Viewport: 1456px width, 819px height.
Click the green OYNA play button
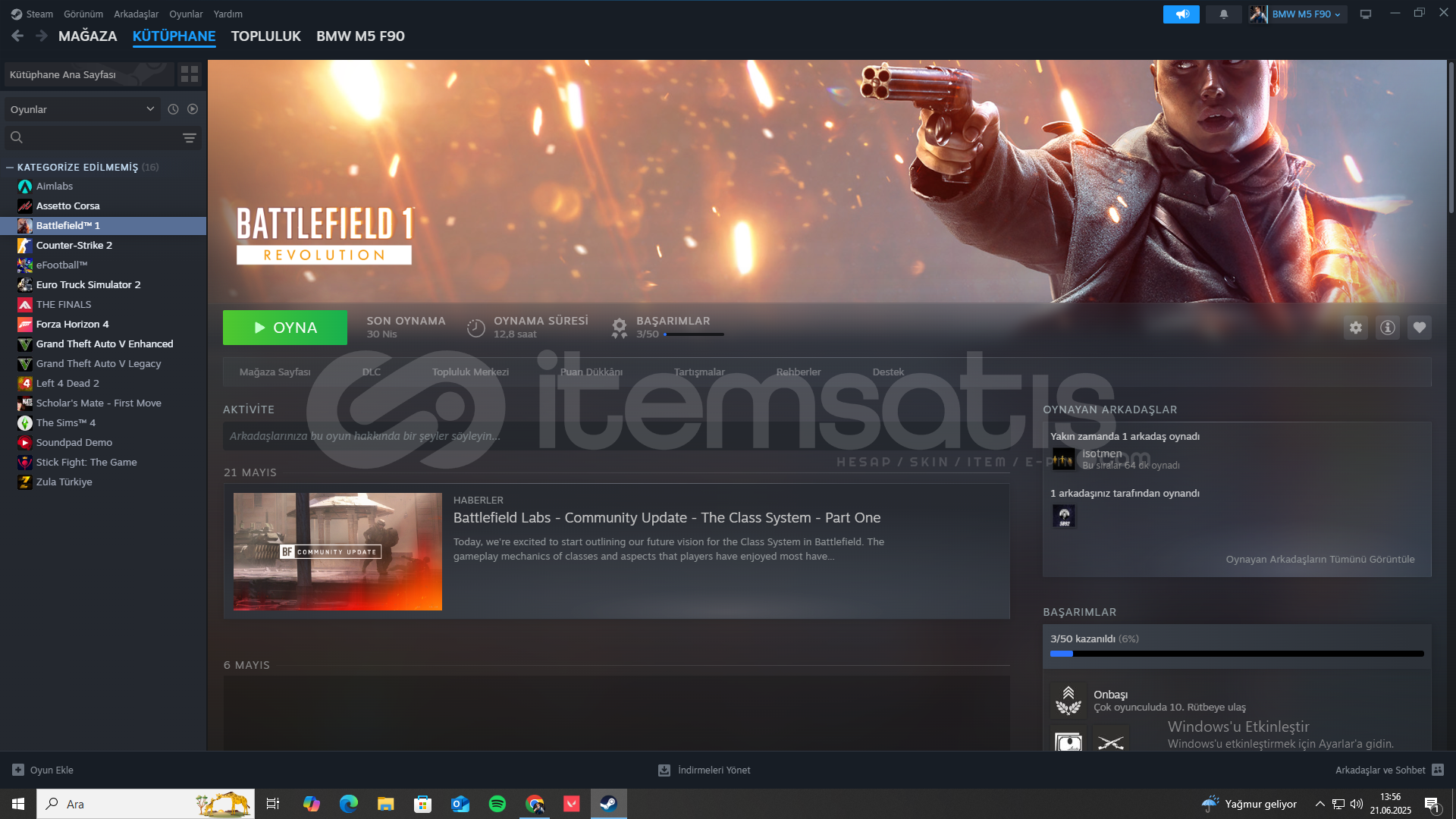tap(285, 328)
